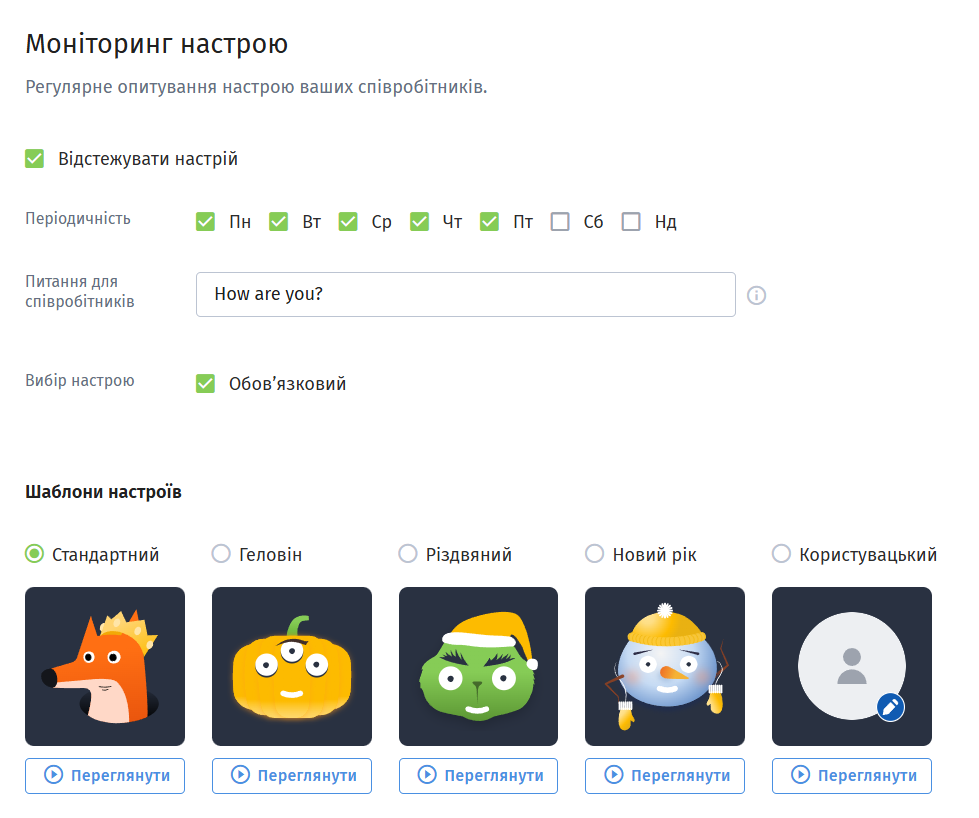Uncheck the Обов'язковий checkbox

pos(205,383)
